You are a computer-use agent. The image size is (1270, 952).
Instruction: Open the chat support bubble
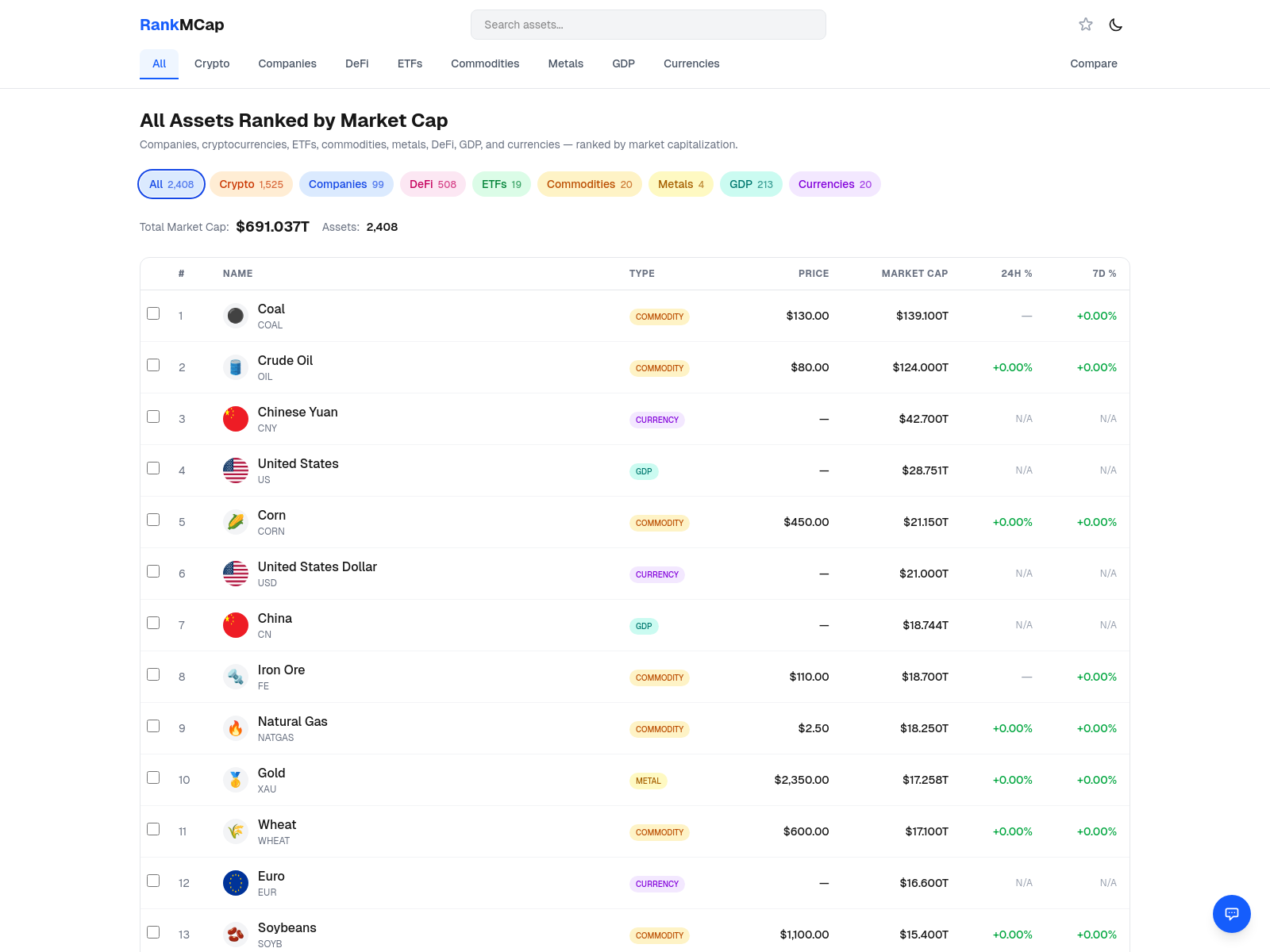tap(1231, 914)
